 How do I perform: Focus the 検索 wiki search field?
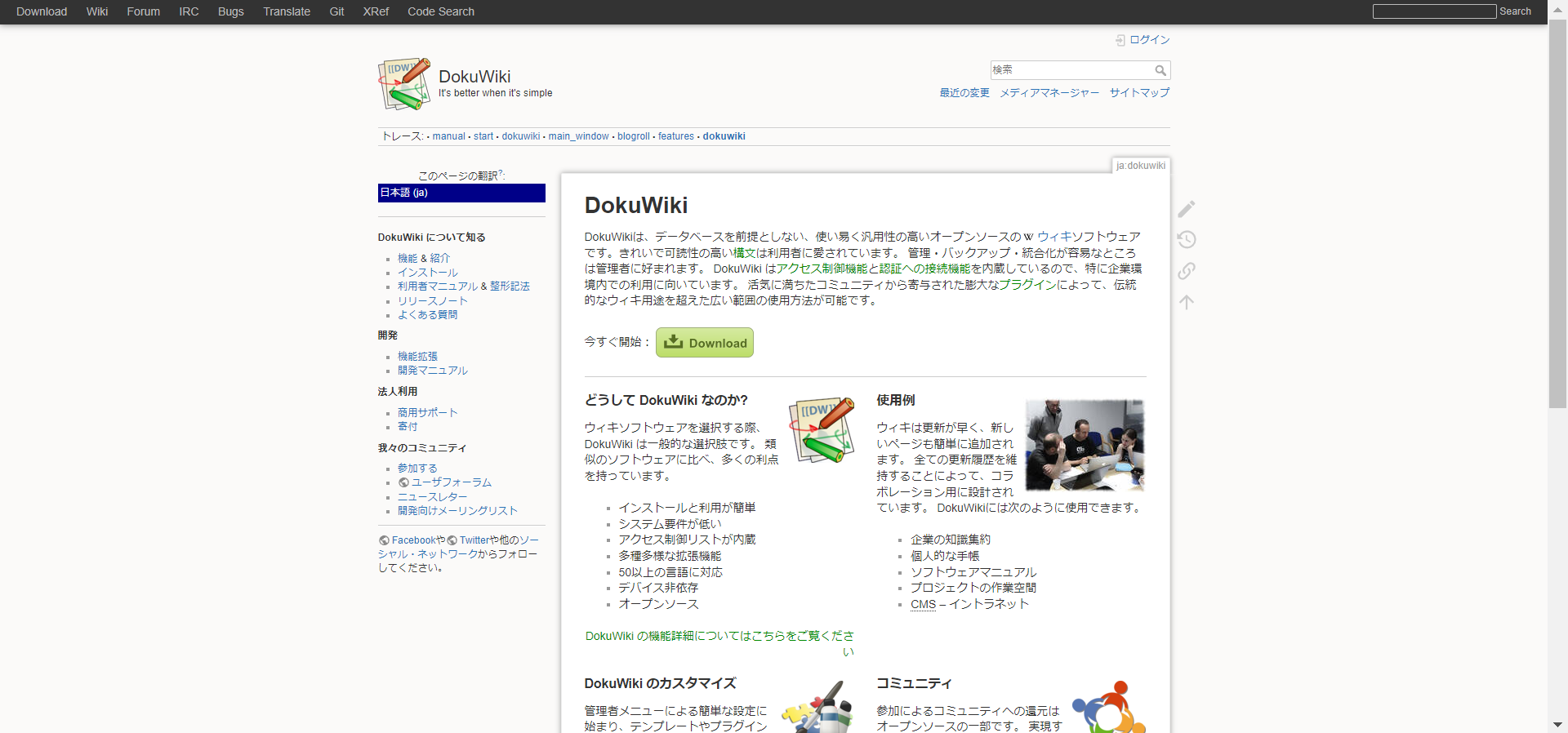pyautogui.click(x=1071, y=70)
